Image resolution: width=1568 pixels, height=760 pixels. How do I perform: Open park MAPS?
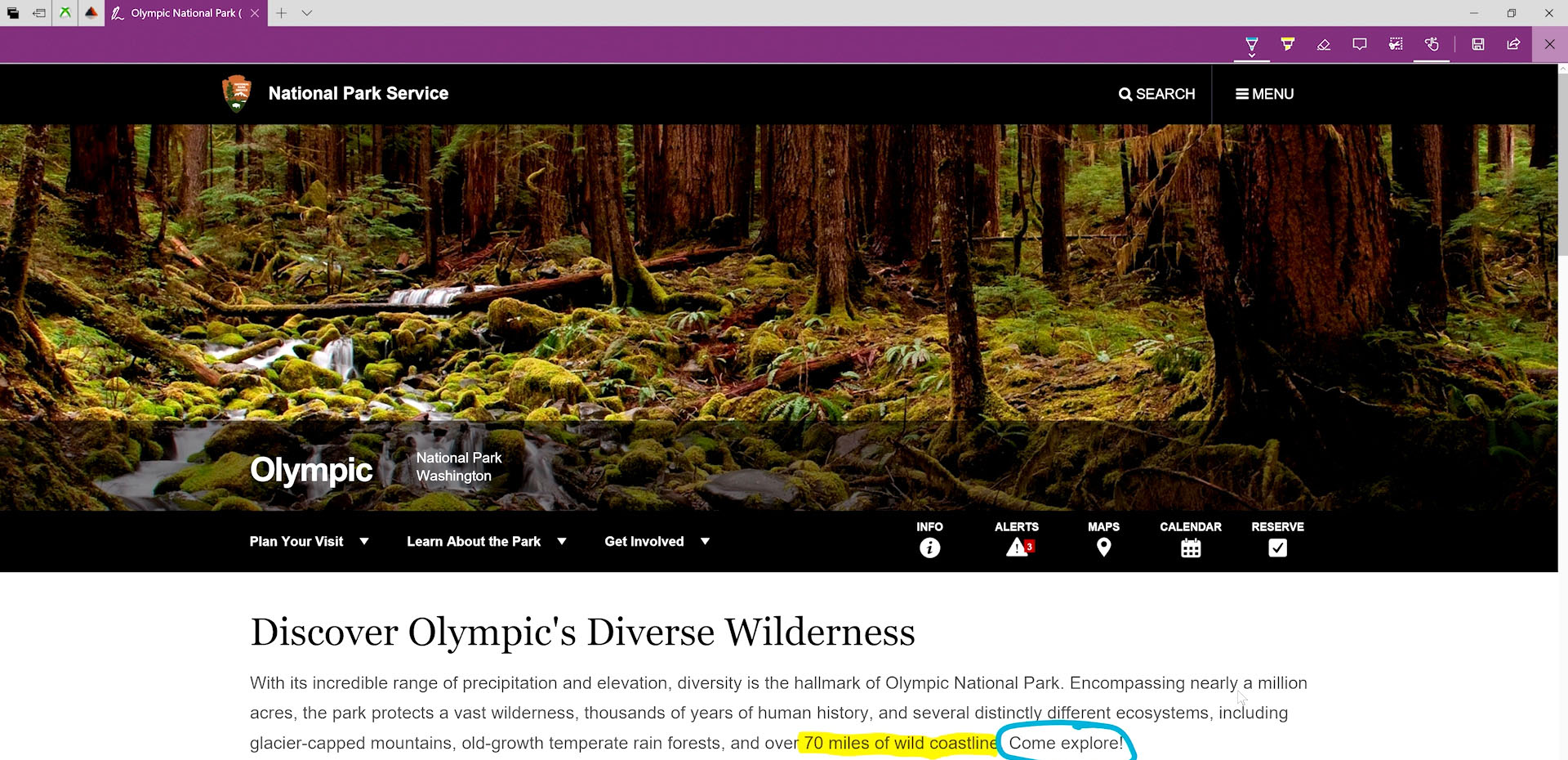pyautogui.click(x=1103, y=540)
